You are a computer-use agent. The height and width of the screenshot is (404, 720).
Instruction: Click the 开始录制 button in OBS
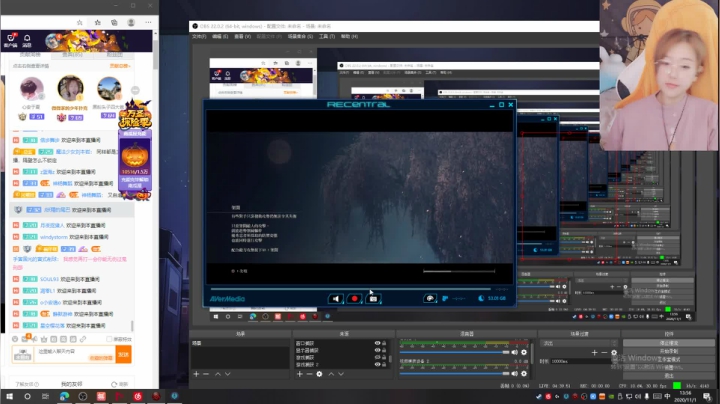tap(669, 351)
